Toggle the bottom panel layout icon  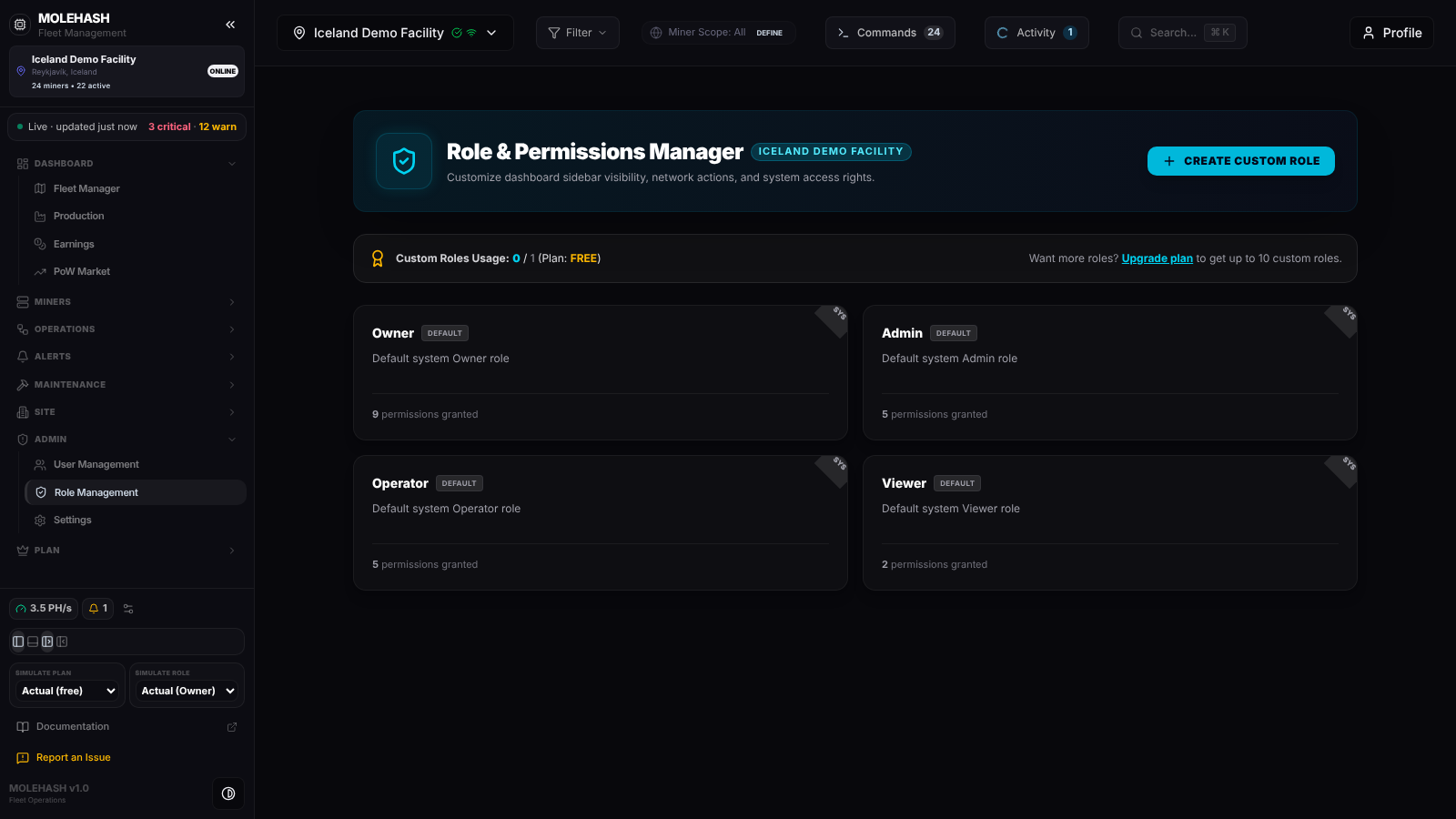[x=33, y=642]
